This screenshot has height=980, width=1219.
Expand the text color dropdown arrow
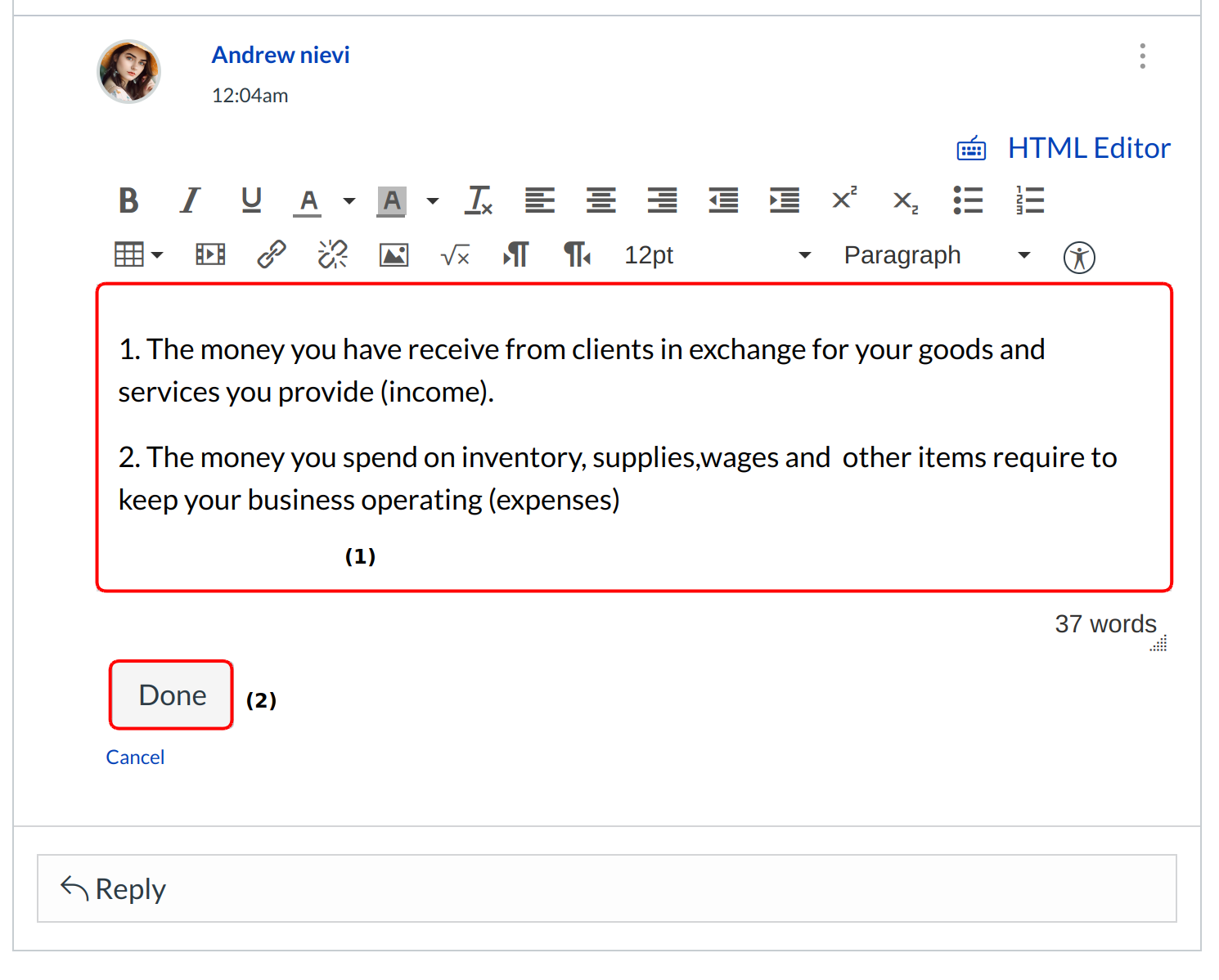(x=349, y=201)
